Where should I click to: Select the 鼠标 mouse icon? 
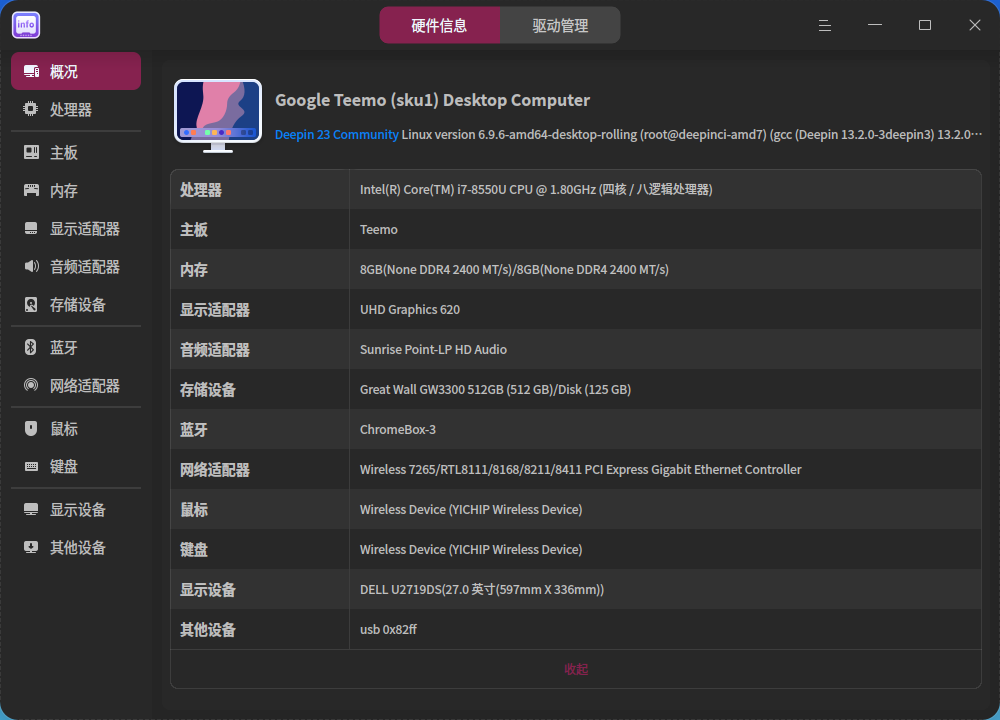coord(31,429)
